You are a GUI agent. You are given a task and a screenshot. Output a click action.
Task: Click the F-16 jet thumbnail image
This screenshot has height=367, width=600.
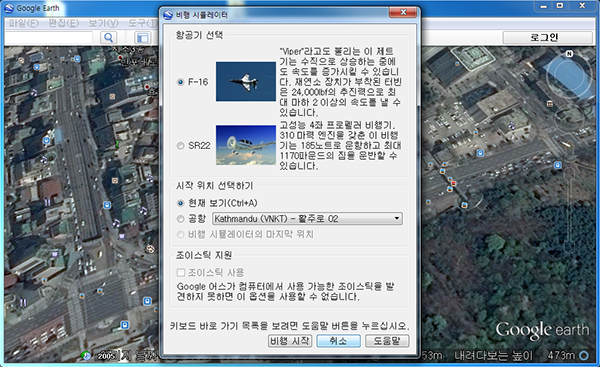coord(246,82)
